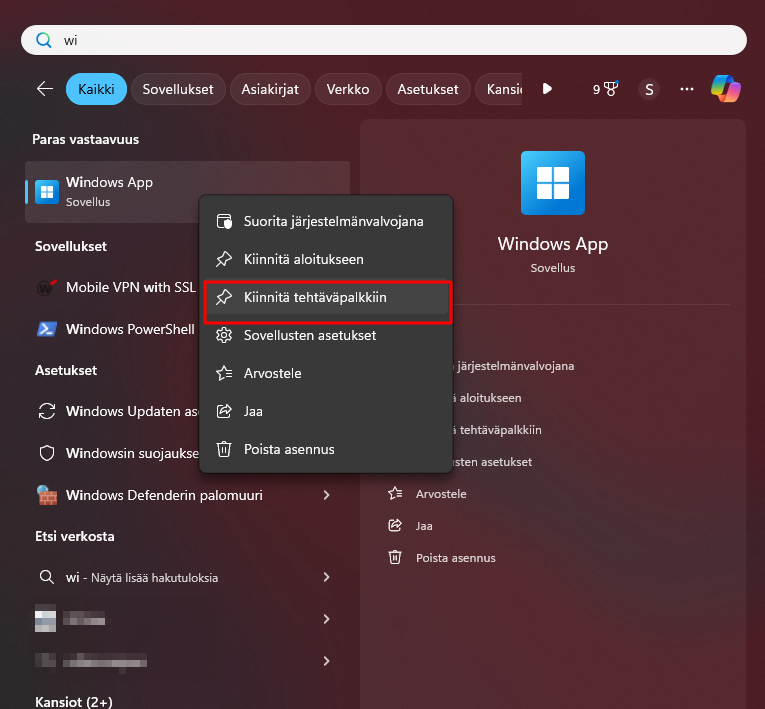Open the three-dot more options menu
765x709 pixels.
pos(686,89)
